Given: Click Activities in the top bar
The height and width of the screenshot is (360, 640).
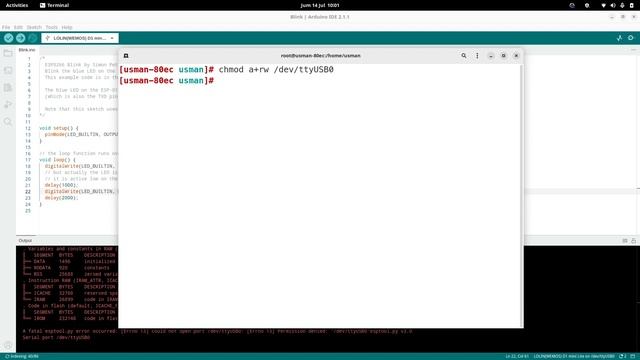Looking at the screenshot, I should pos(17,5).
